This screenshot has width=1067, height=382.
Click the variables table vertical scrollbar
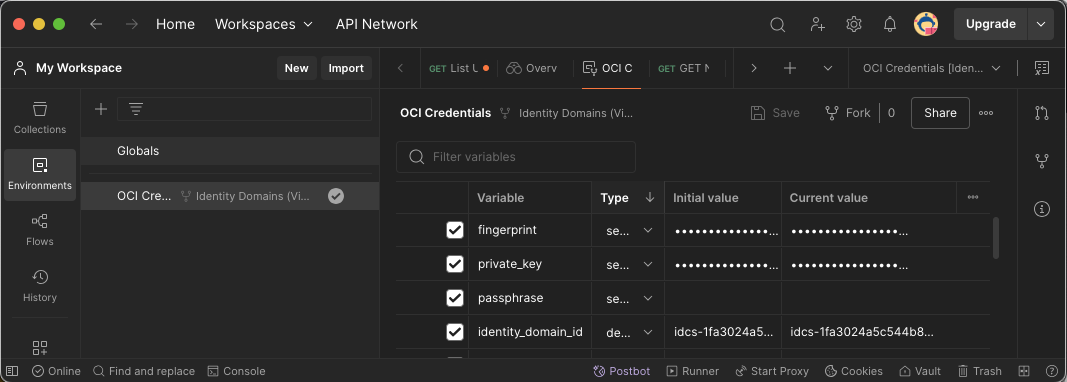coord(996,238)
